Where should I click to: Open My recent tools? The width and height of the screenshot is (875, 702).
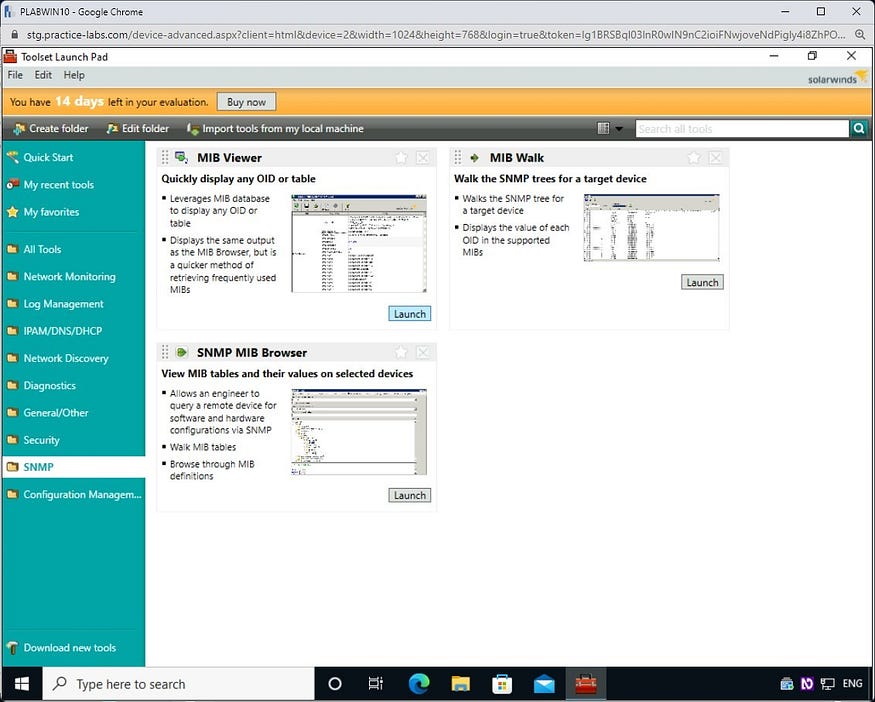coord(59,185)
